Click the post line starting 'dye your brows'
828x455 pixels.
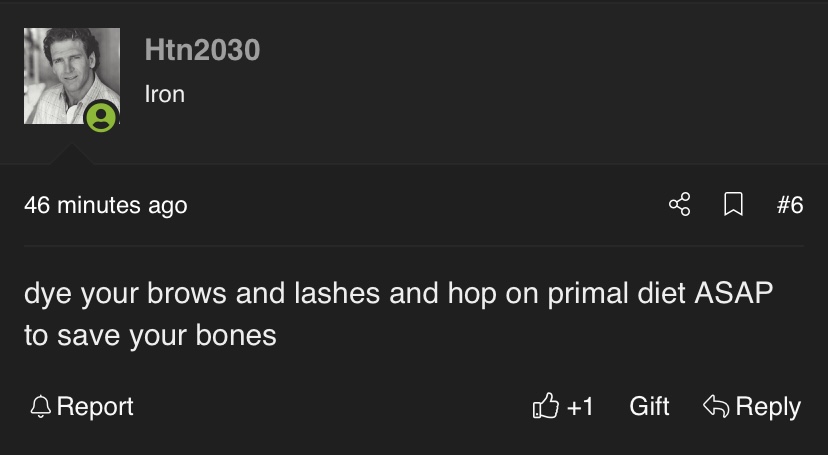click(399, 295)
